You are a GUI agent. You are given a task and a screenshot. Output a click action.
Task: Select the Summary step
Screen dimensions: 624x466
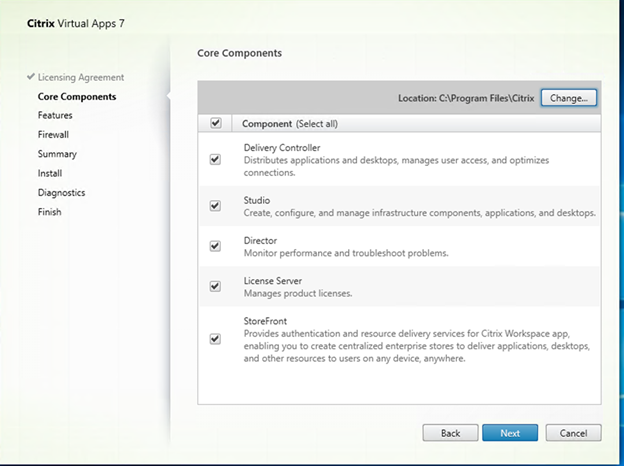57,154
